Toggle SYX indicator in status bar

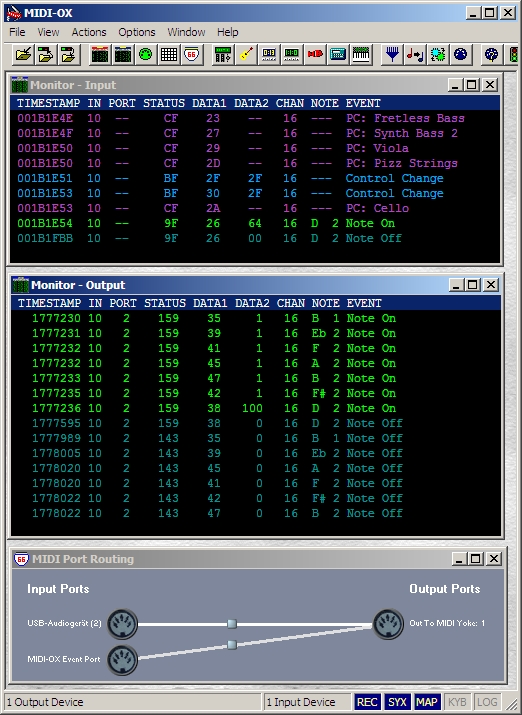coord(397,702)
